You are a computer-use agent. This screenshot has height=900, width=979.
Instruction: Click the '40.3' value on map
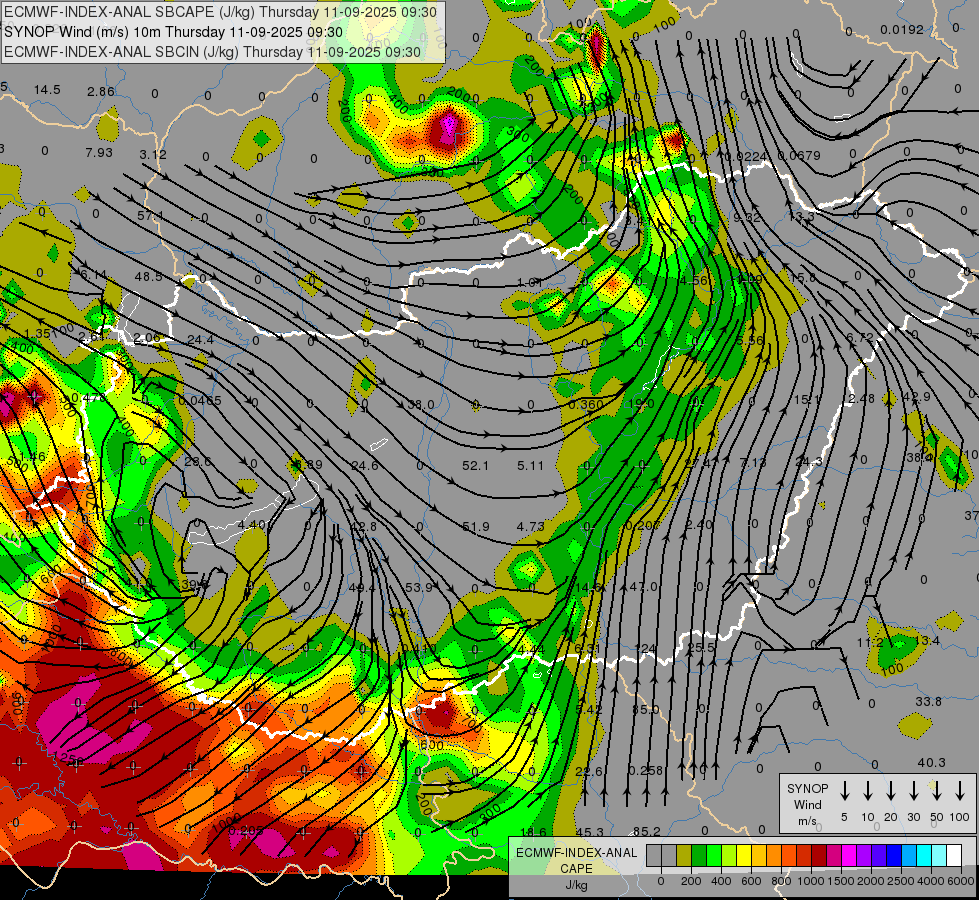click(x=932, y=763)
